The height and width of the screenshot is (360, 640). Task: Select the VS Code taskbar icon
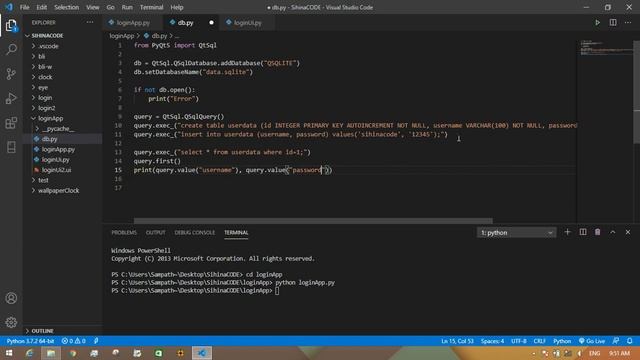pyautogui.click(x=202, y=353)
